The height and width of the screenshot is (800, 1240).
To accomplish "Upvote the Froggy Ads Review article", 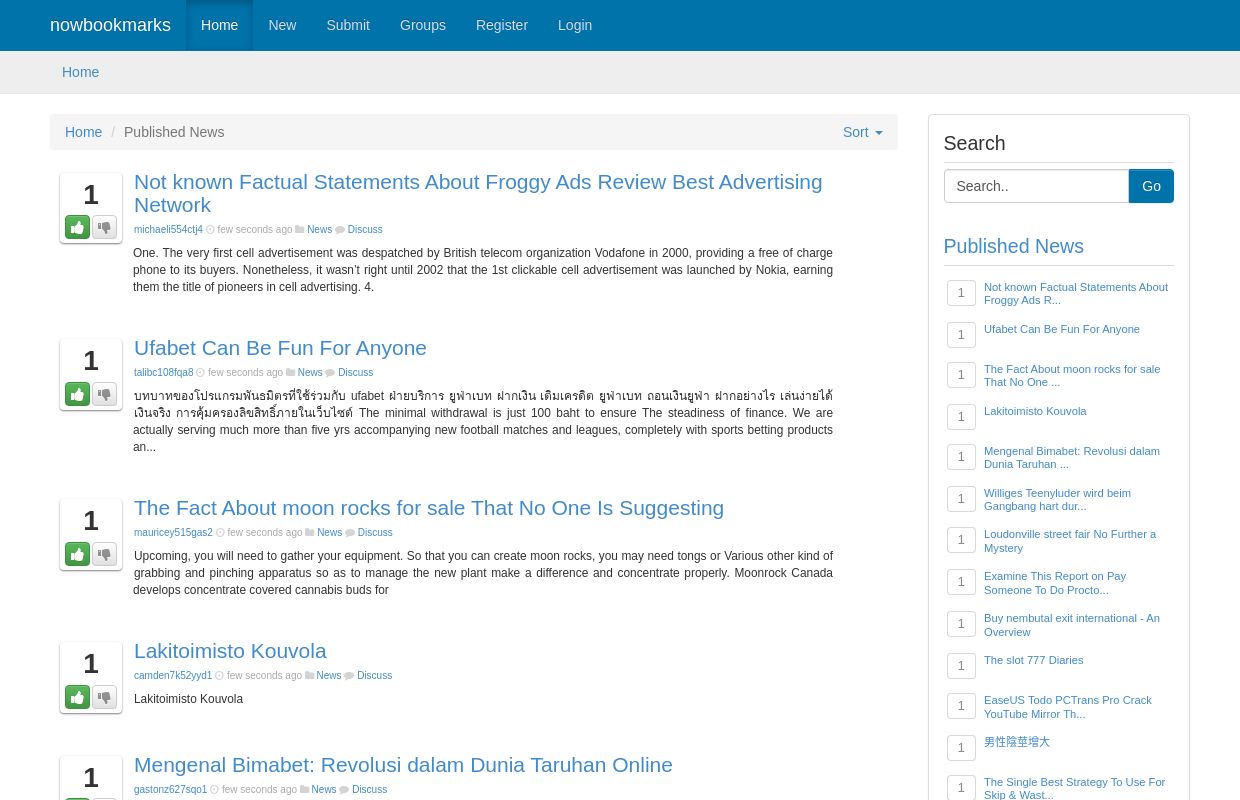I will (x=77, y=227).
